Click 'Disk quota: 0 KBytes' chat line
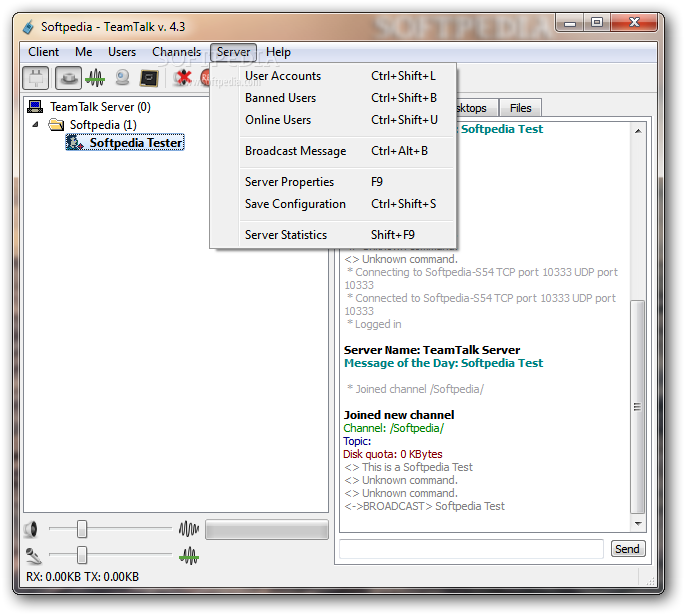 (x=393, y=454)
